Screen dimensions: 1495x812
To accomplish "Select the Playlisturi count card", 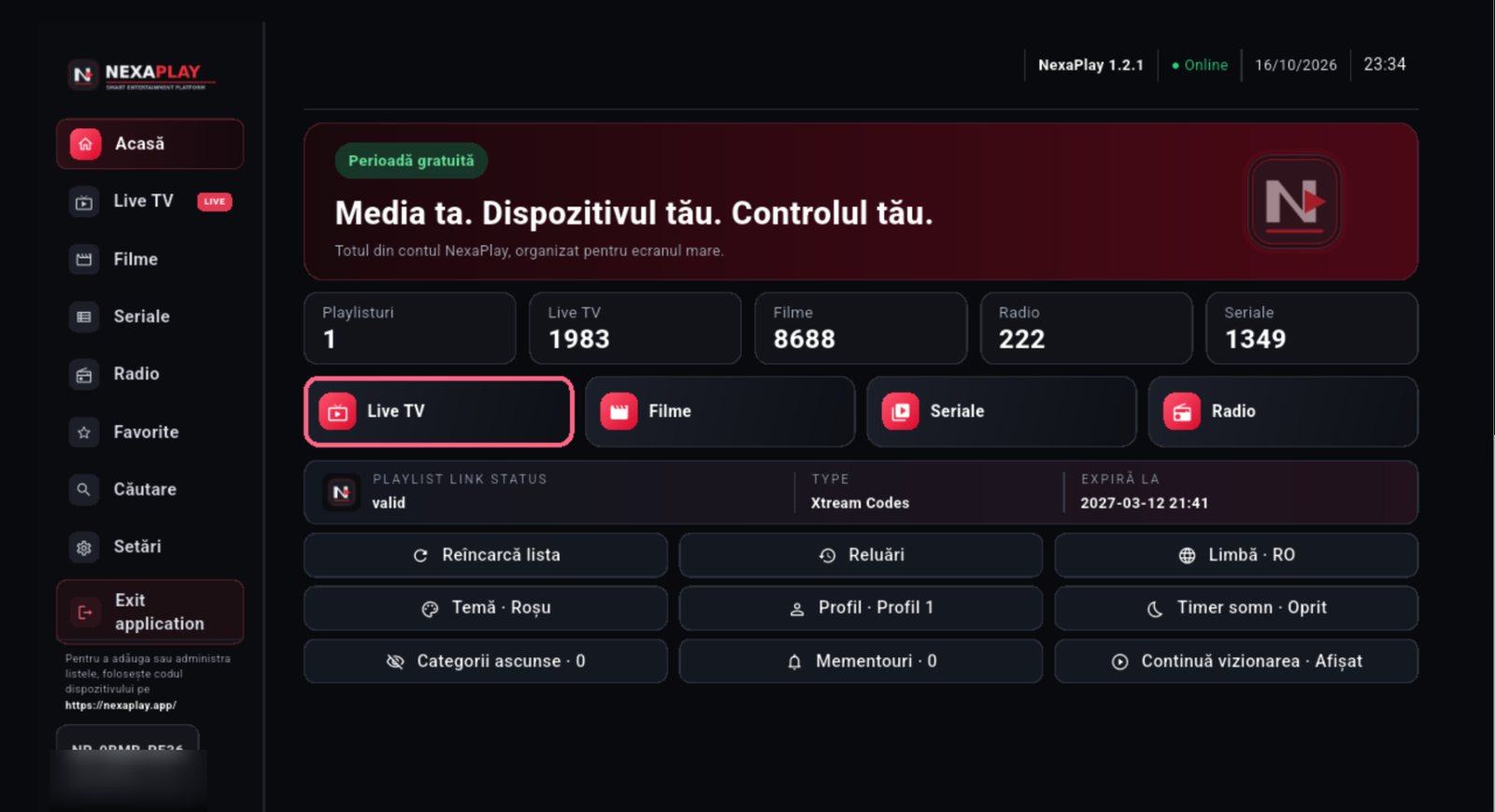I will [409, 328].
